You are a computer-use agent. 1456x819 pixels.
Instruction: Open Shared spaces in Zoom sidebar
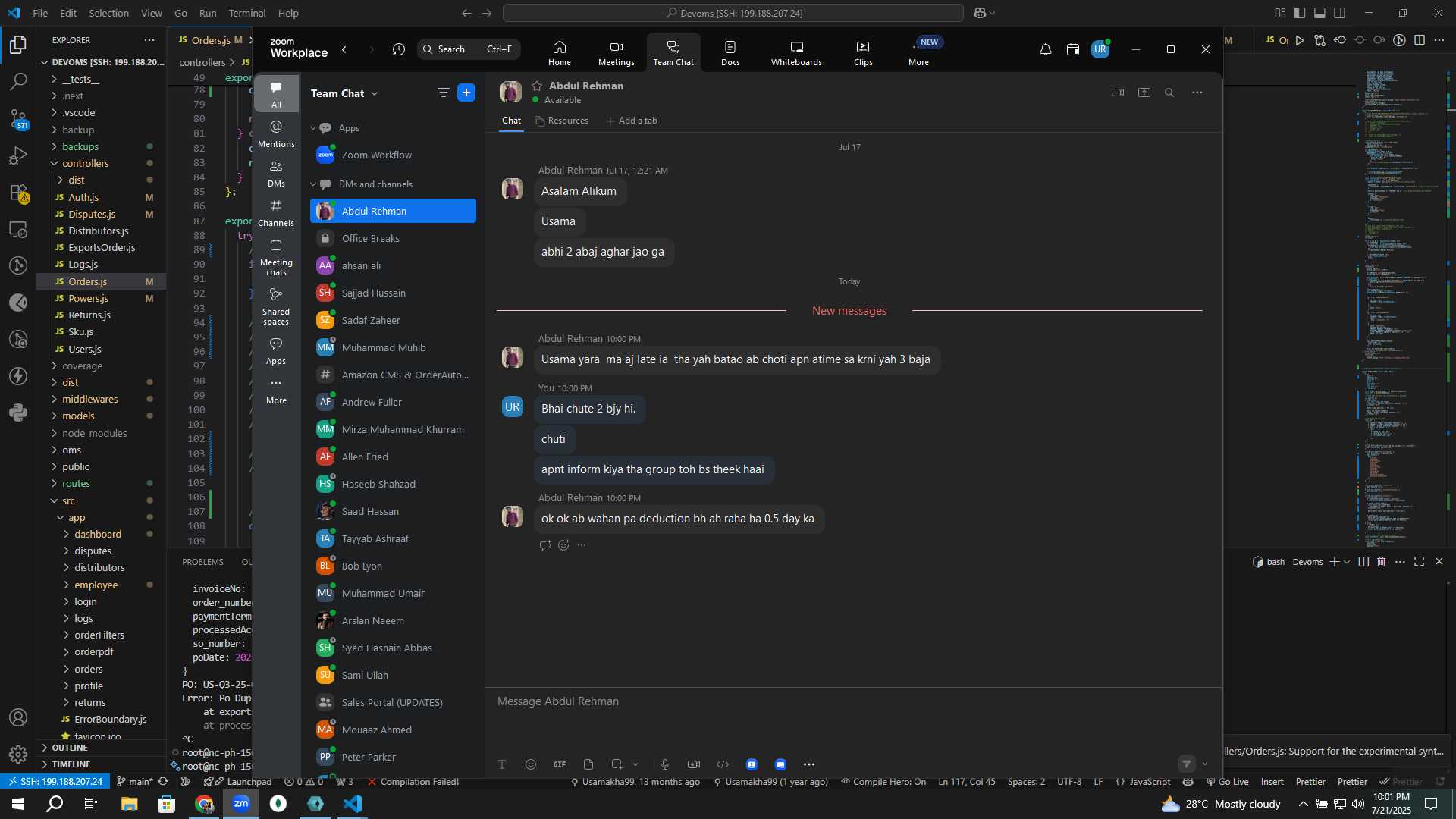point(276,306)
